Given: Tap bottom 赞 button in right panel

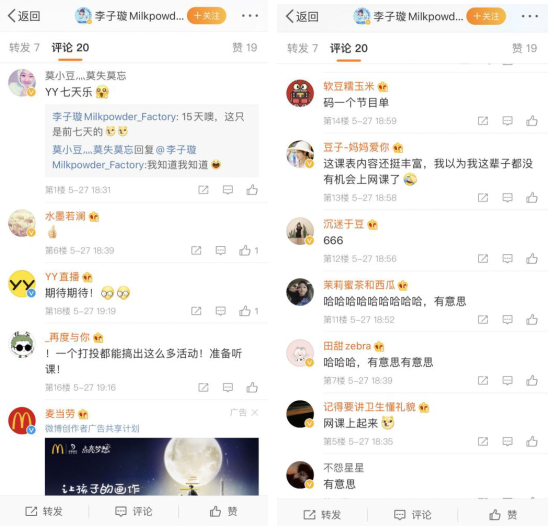Looking at the screenshot, I should pos(502,515).
